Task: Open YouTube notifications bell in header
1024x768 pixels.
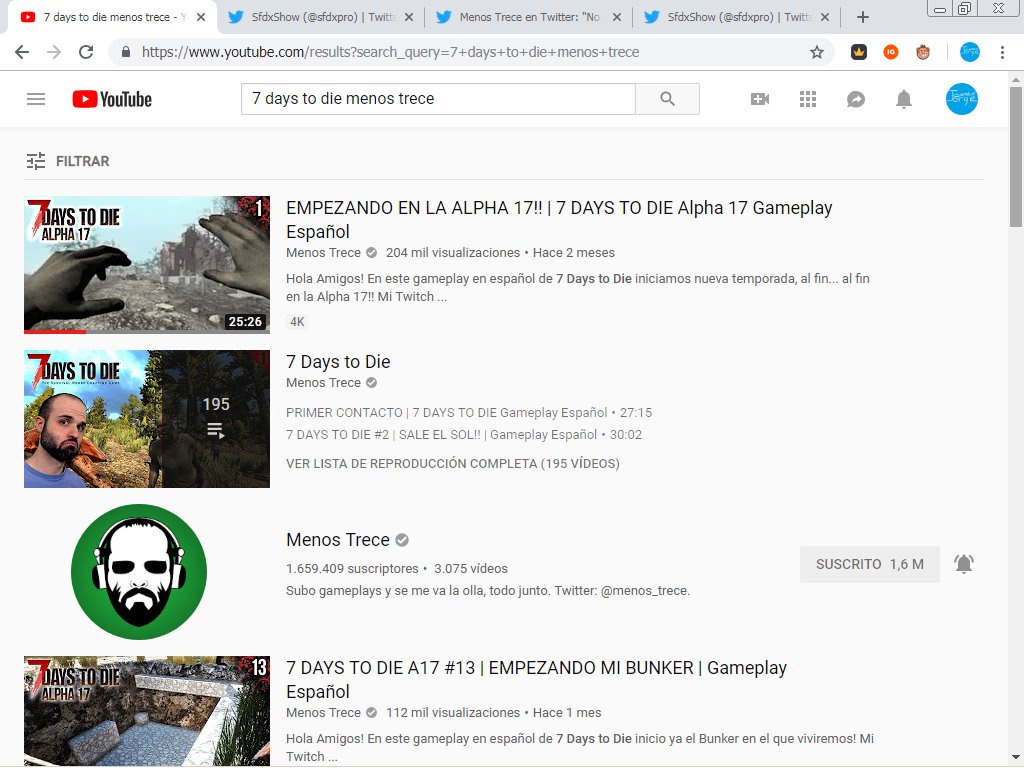Action: coord(904,99)
